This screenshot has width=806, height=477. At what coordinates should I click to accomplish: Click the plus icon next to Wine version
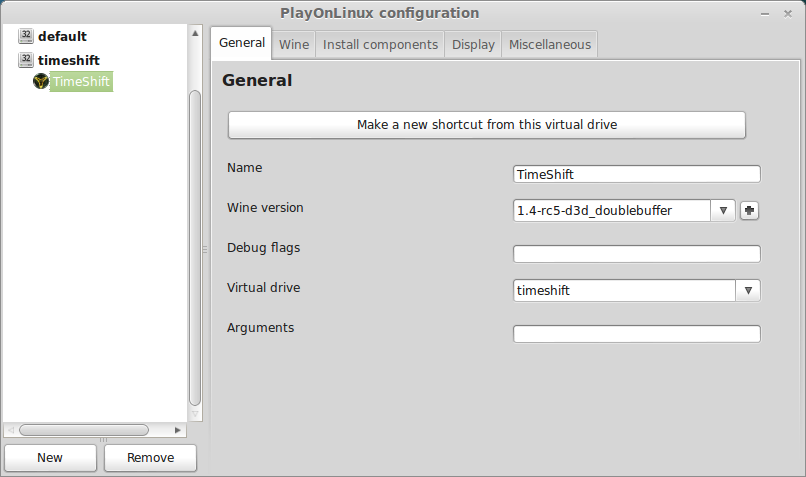click(x=749, y=210)
